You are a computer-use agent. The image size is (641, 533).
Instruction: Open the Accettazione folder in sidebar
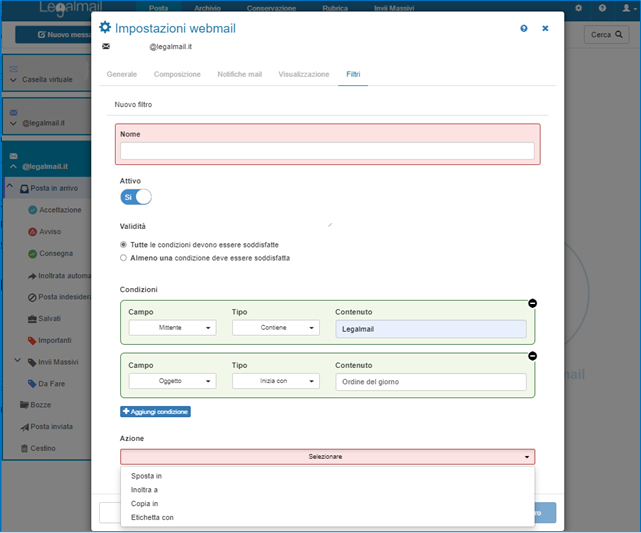[53, 210]
